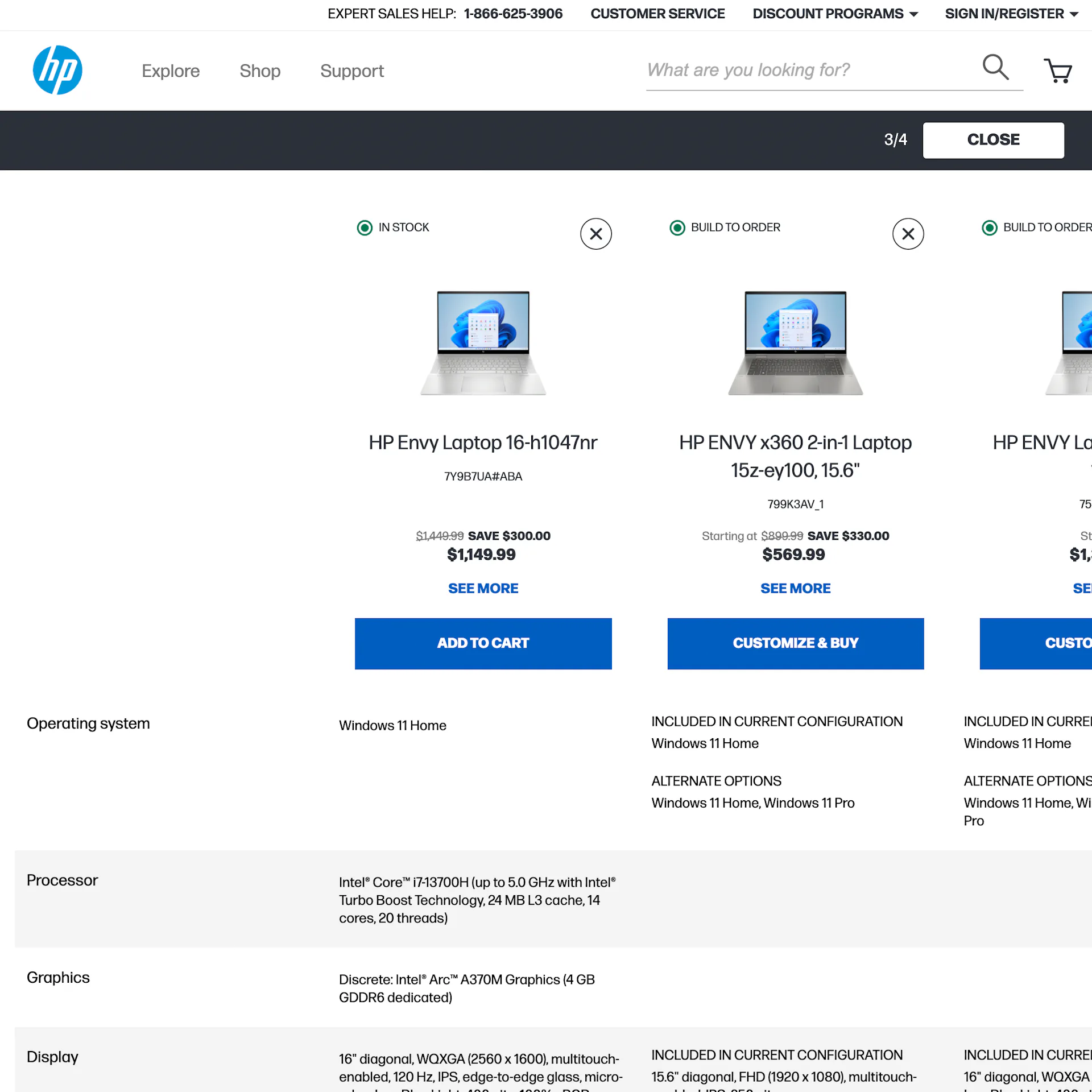Click the IN STOCK status indicator
The width and height of the screenshot is (1092, 1092).
coord(392,227)
